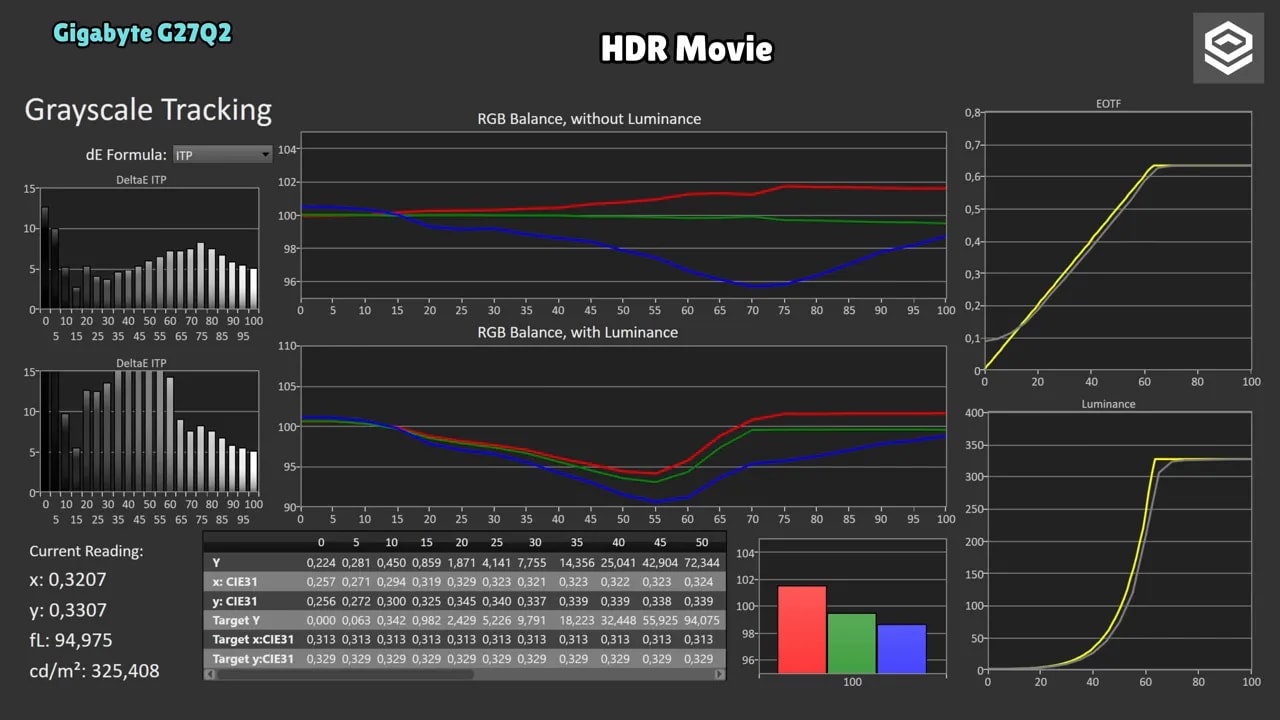
Task: Select the red bar in the RGB bar chart
Action: [802, 629]
